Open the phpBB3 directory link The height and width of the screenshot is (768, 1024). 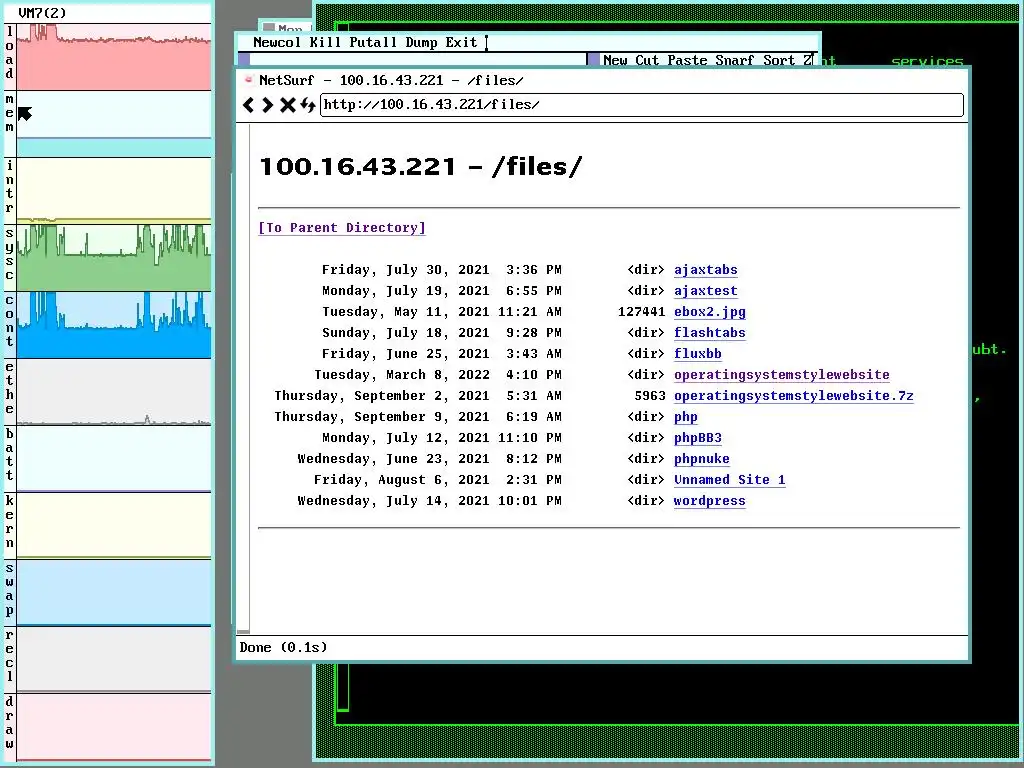coord(697,438)
